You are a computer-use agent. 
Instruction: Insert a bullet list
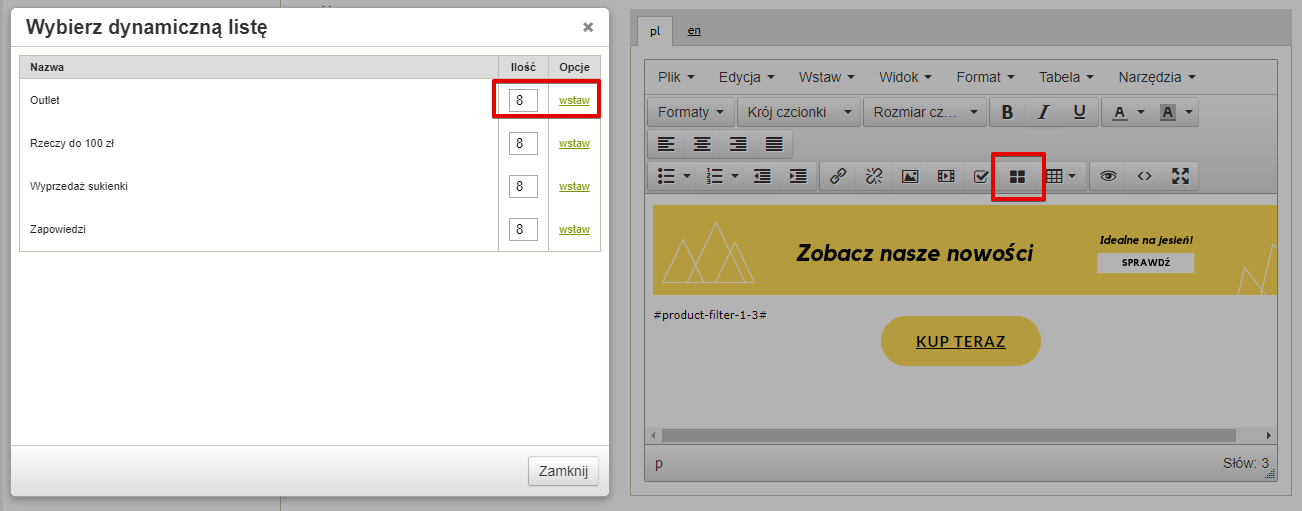(x=666, y=176)
